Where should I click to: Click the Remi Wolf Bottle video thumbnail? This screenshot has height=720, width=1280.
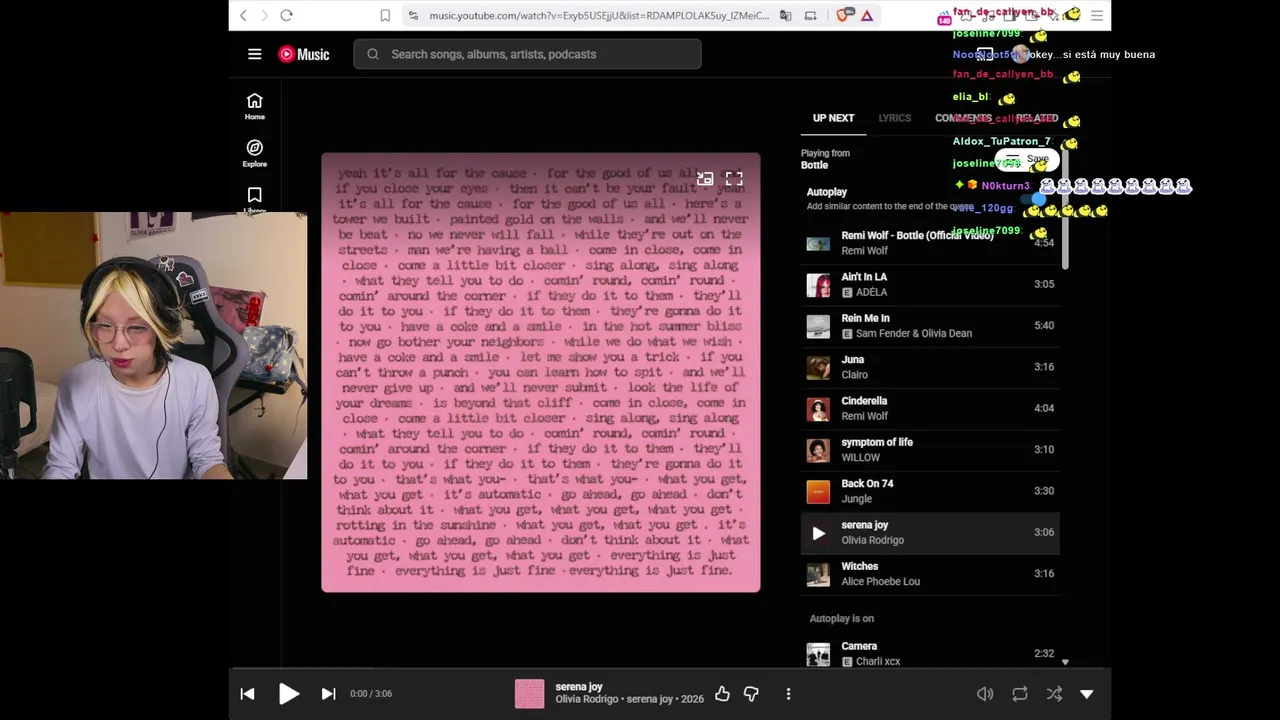pyautogui.click(x=818, y=243)
